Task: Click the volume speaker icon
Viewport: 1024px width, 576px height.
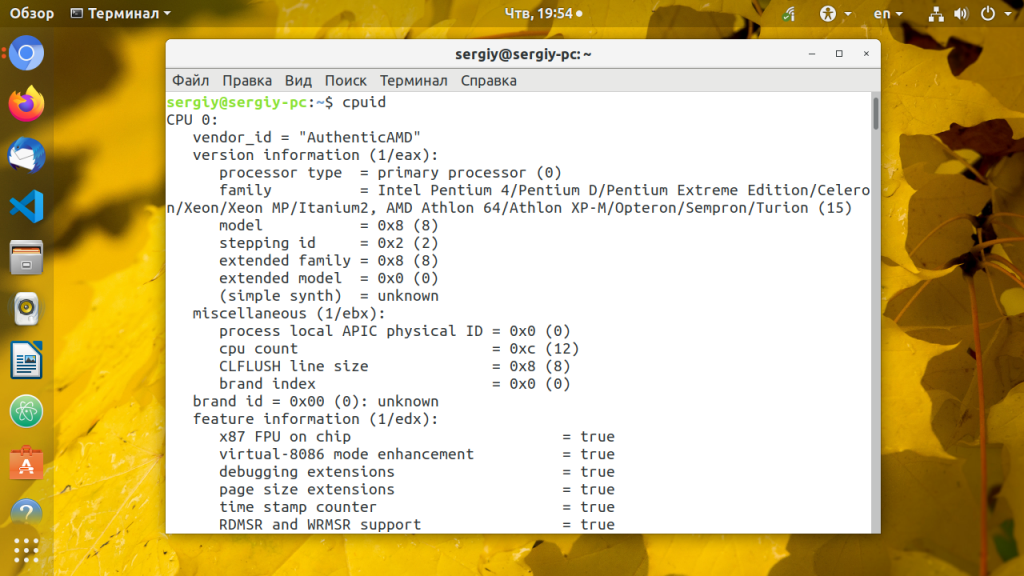Action: point(960,14)
